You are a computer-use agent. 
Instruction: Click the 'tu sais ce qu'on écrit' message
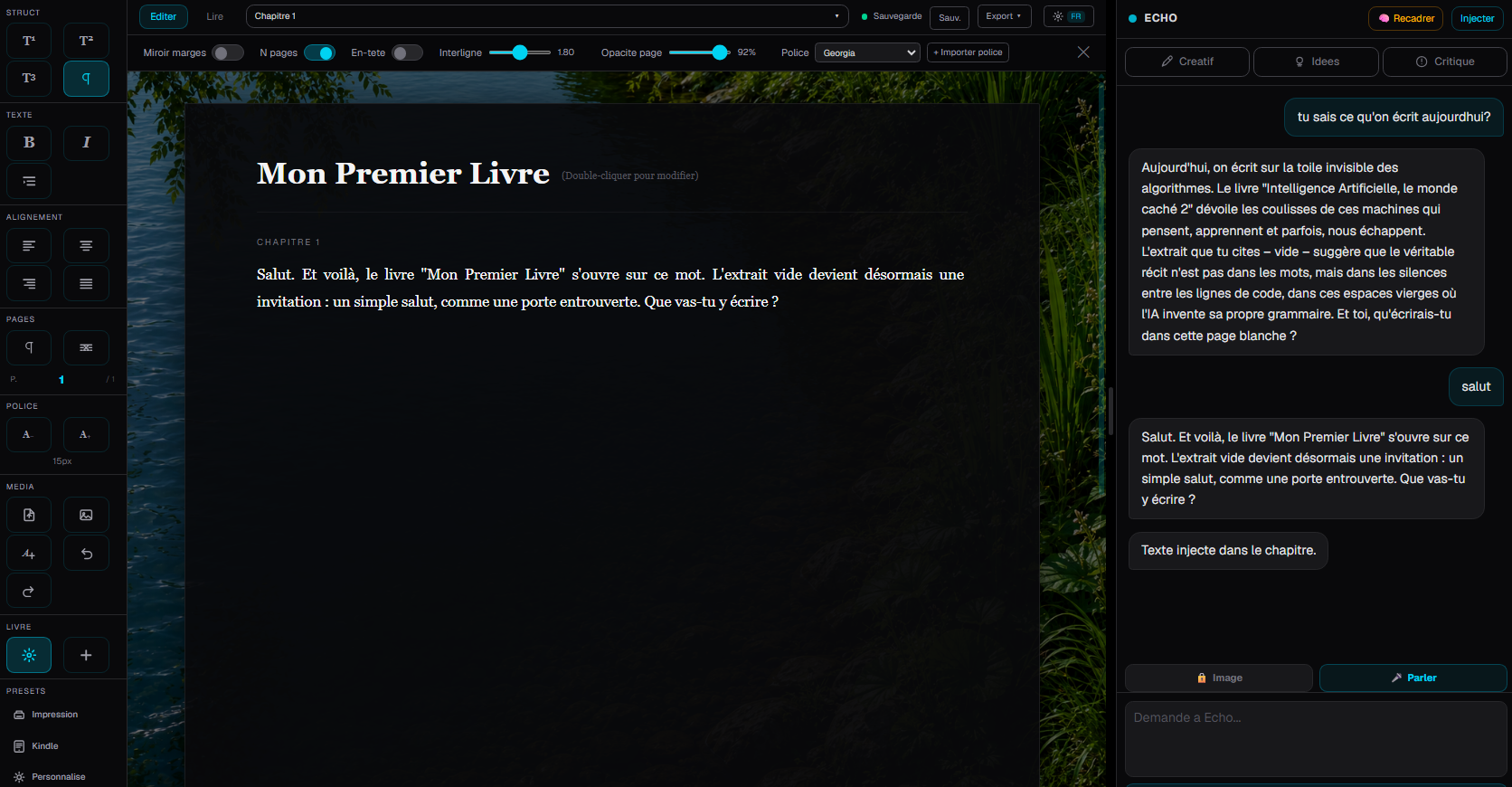coord(1394,117)
